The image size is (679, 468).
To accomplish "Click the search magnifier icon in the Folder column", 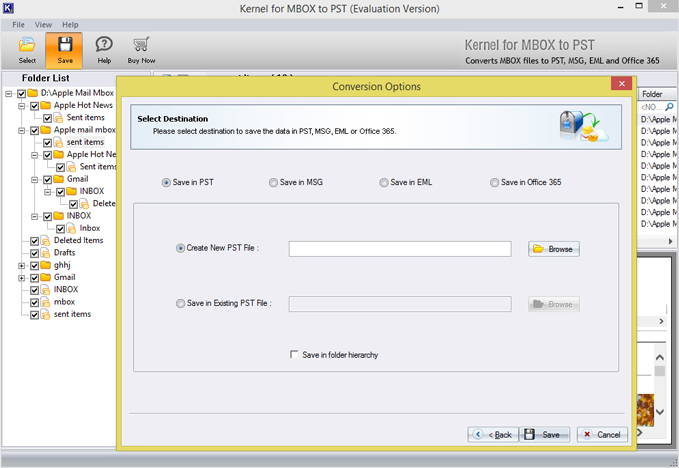I will [669, 107].
